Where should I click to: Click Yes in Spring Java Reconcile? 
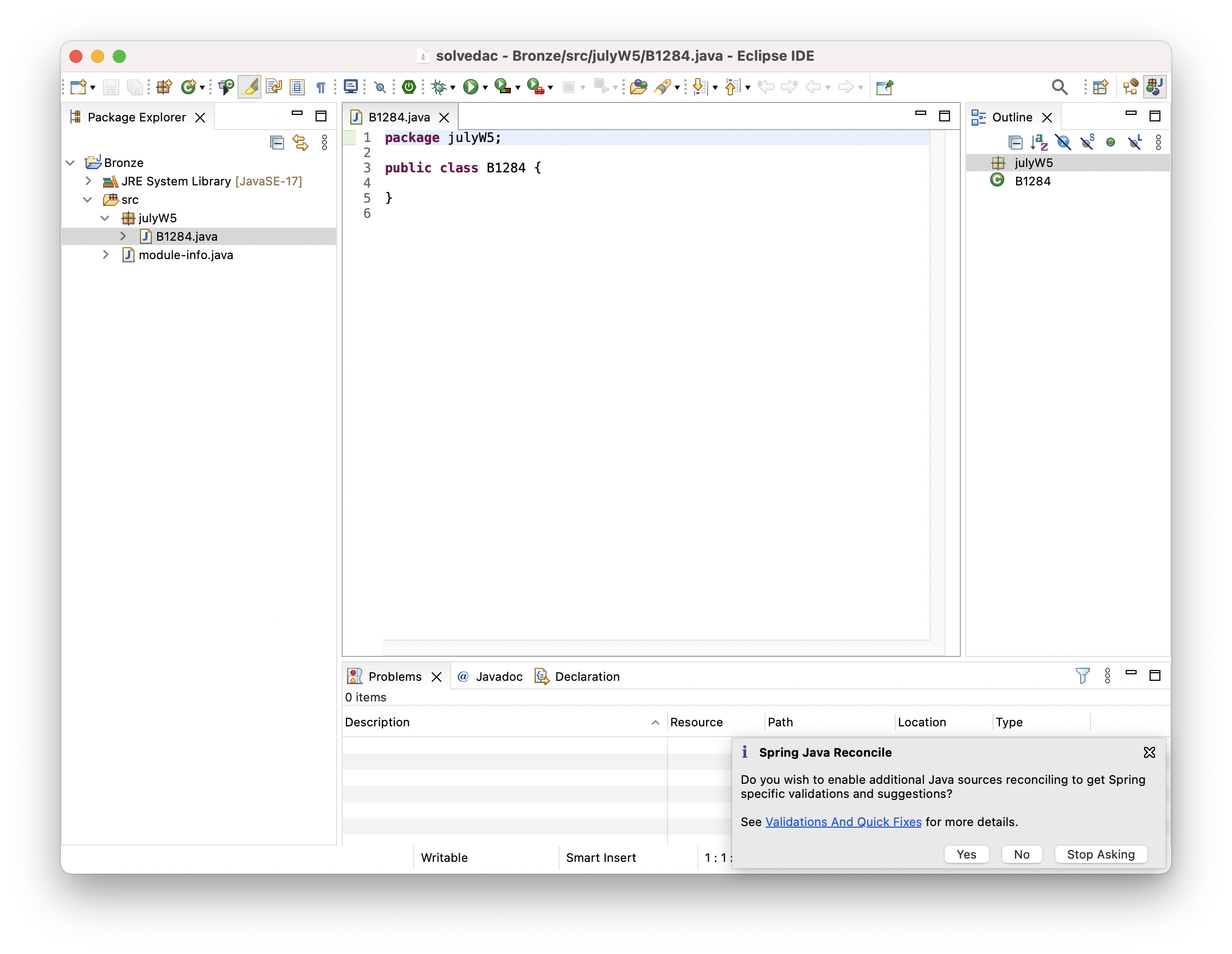click(x=966, y=854)
